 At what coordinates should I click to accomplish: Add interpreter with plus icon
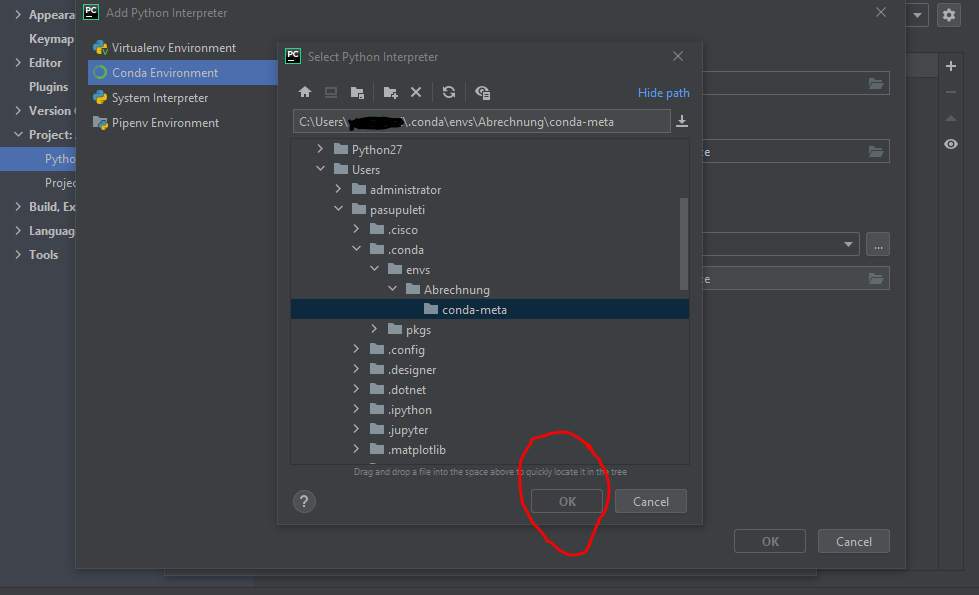click(x=951, y=66)
